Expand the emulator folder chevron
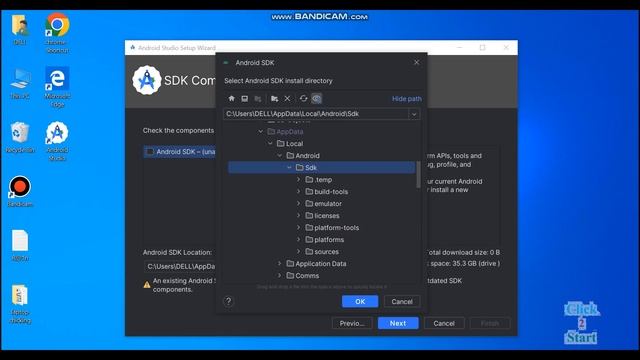Viewport: 640px width, 360px height. pyautogui.click(x=299, y=203)
